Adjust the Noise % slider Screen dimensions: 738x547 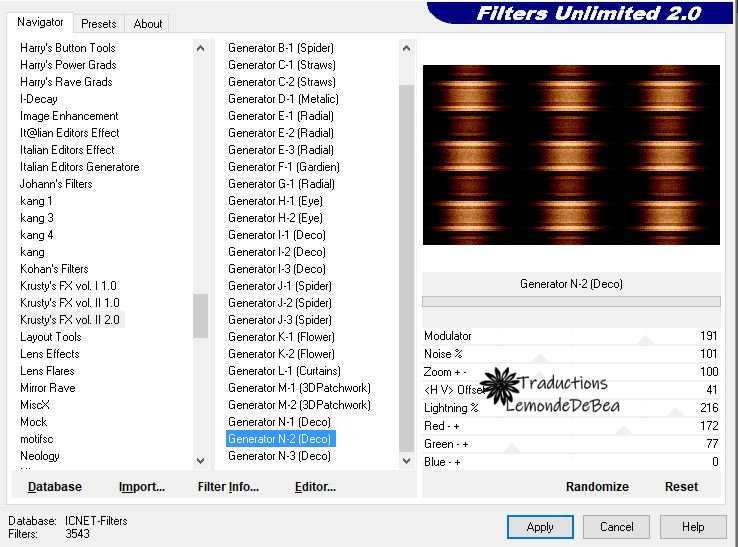point(570,354)
